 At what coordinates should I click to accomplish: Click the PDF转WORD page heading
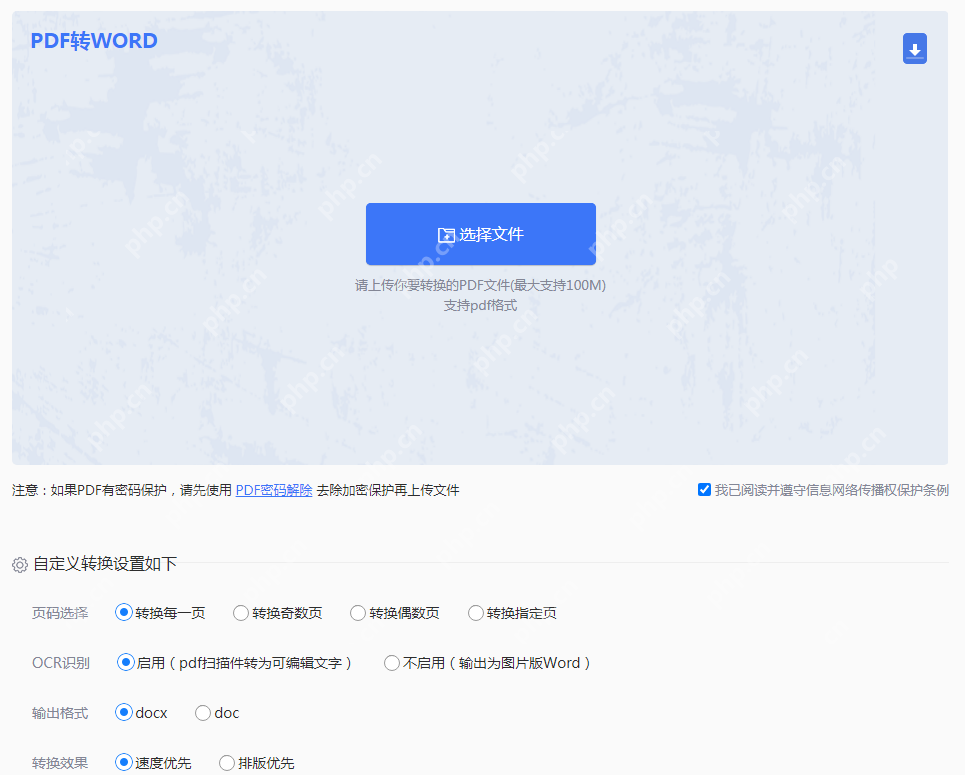click(x=93, y=40)
